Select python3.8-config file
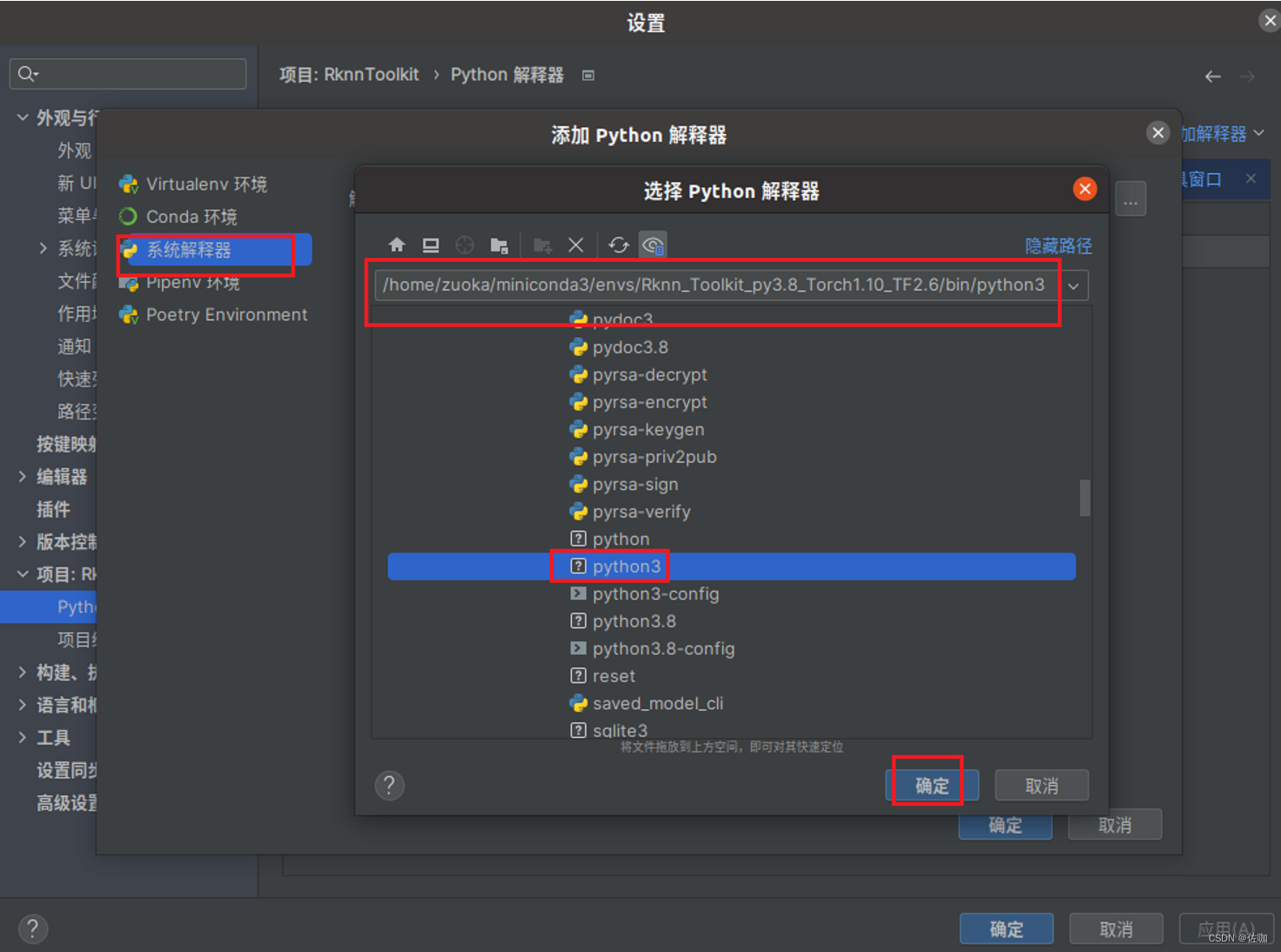Screen dimensions: 1281x952 (652, 649)
